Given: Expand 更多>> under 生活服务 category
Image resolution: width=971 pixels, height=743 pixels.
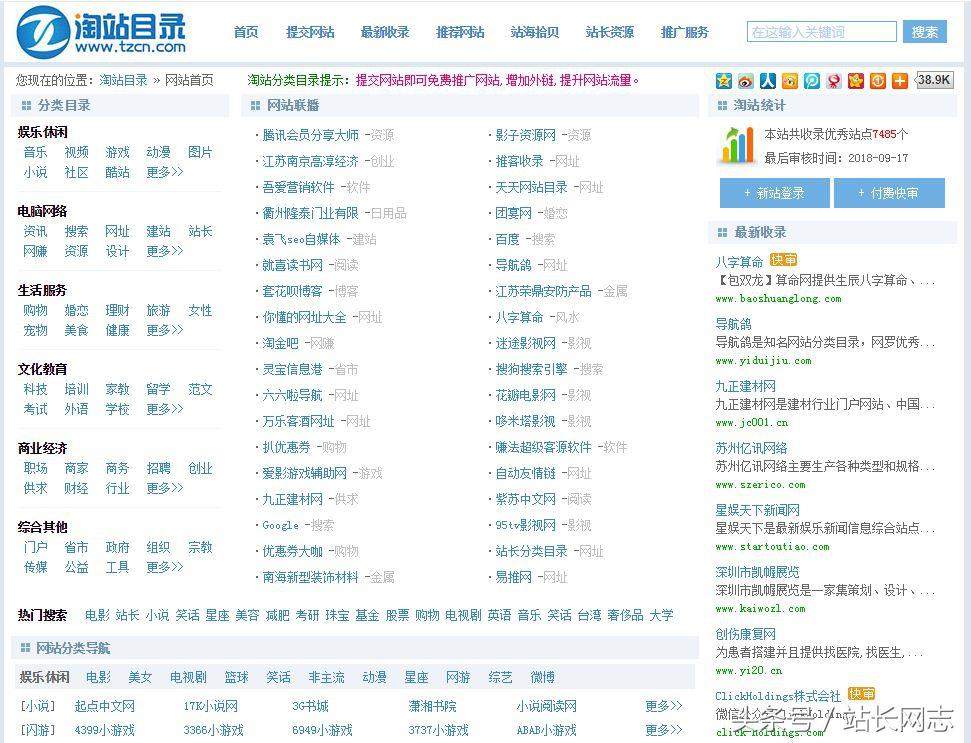Looking at the screenshot, I should 165,330.
